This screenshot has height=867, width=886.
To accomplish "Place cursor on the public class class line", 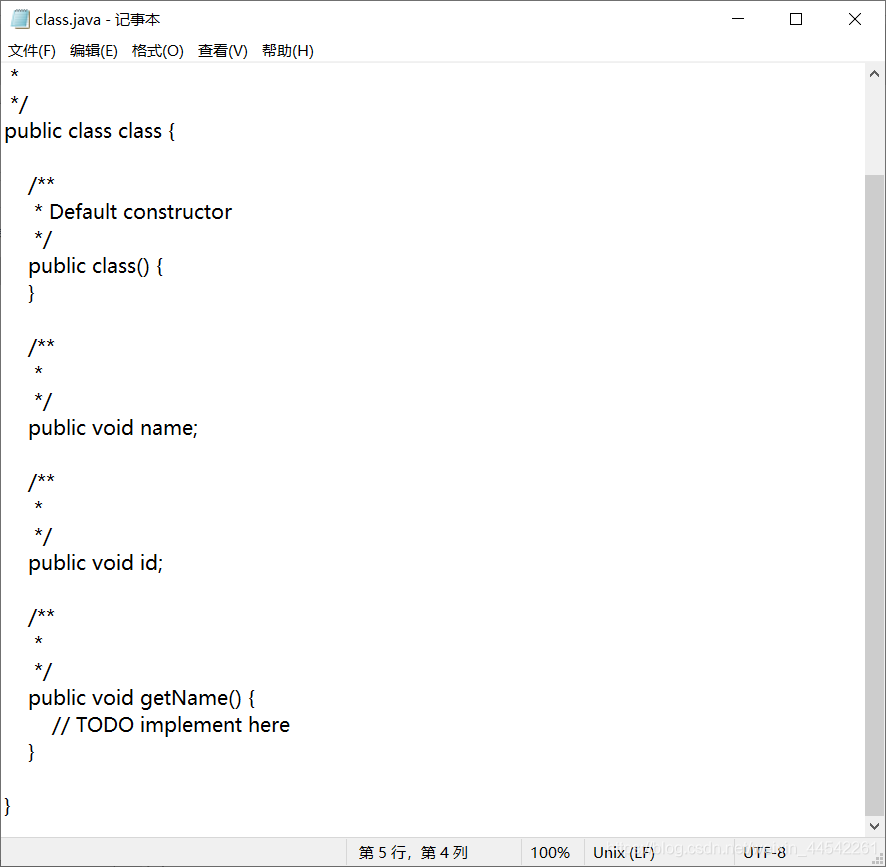I will (x=90, y=131).
